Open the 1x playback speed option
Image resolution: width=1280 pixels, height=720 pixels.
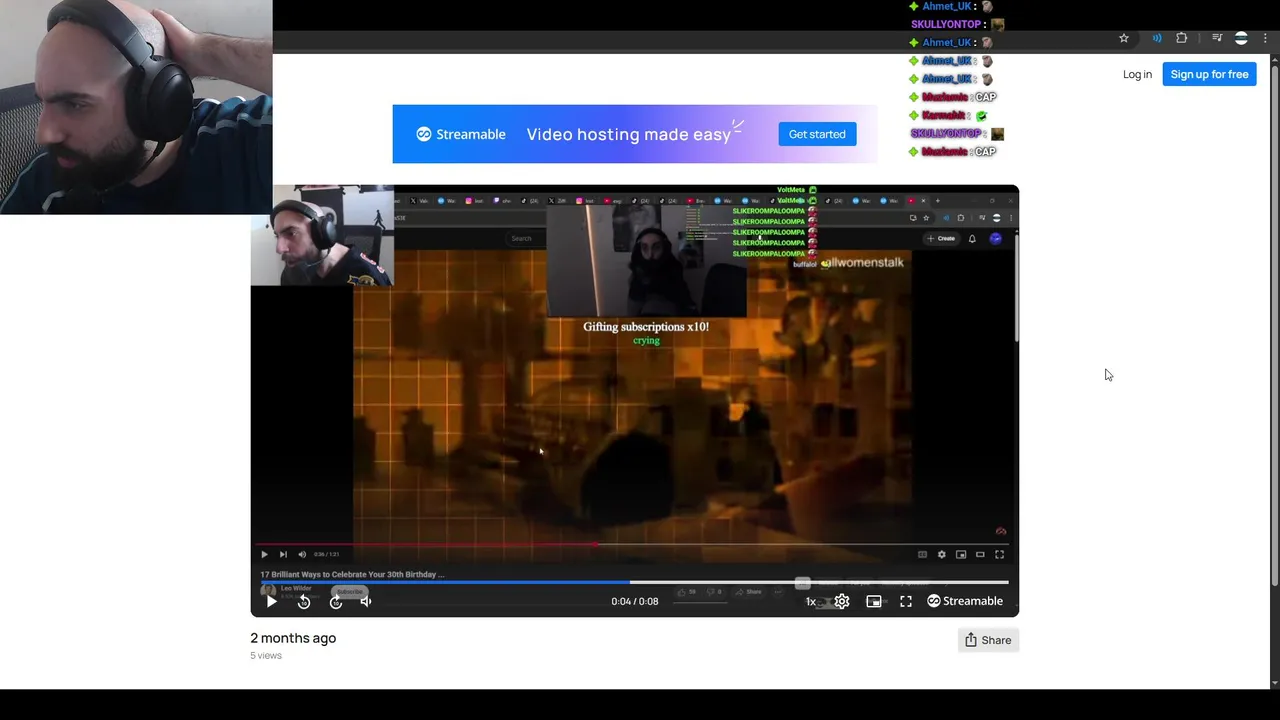811,601
